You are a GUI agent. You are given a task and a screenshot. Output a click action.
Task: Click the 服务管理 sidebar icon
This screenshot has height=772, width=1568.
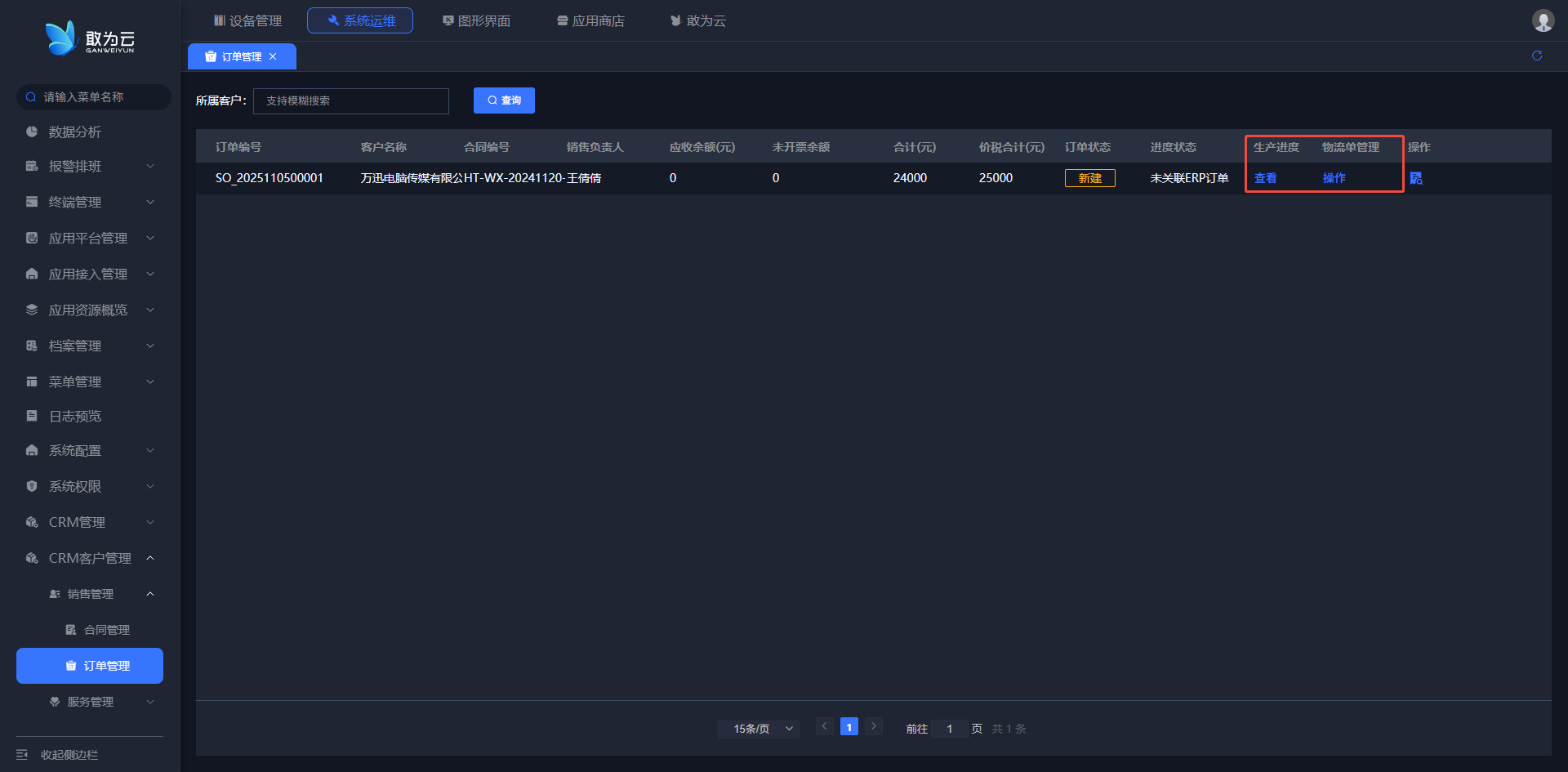coord(55,702)
